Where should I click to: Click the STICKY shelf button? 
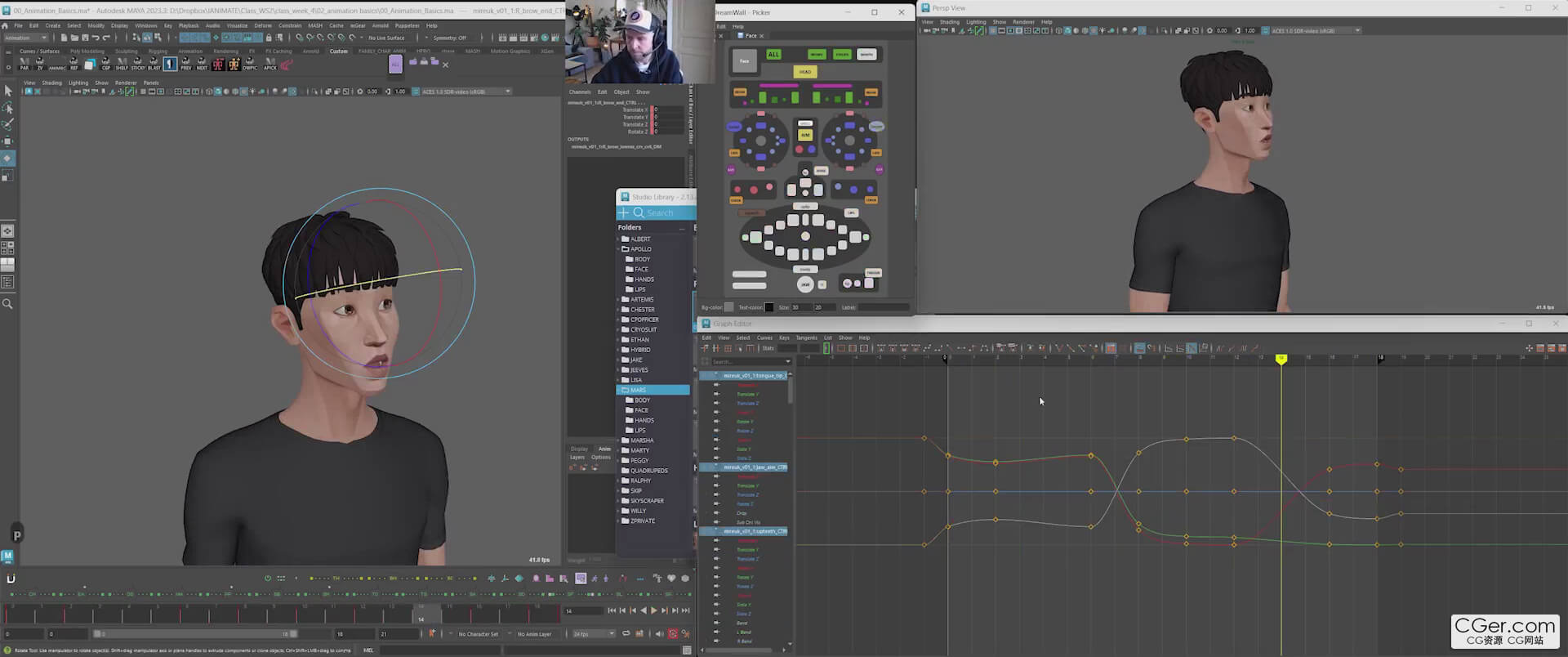coord(138,64)
